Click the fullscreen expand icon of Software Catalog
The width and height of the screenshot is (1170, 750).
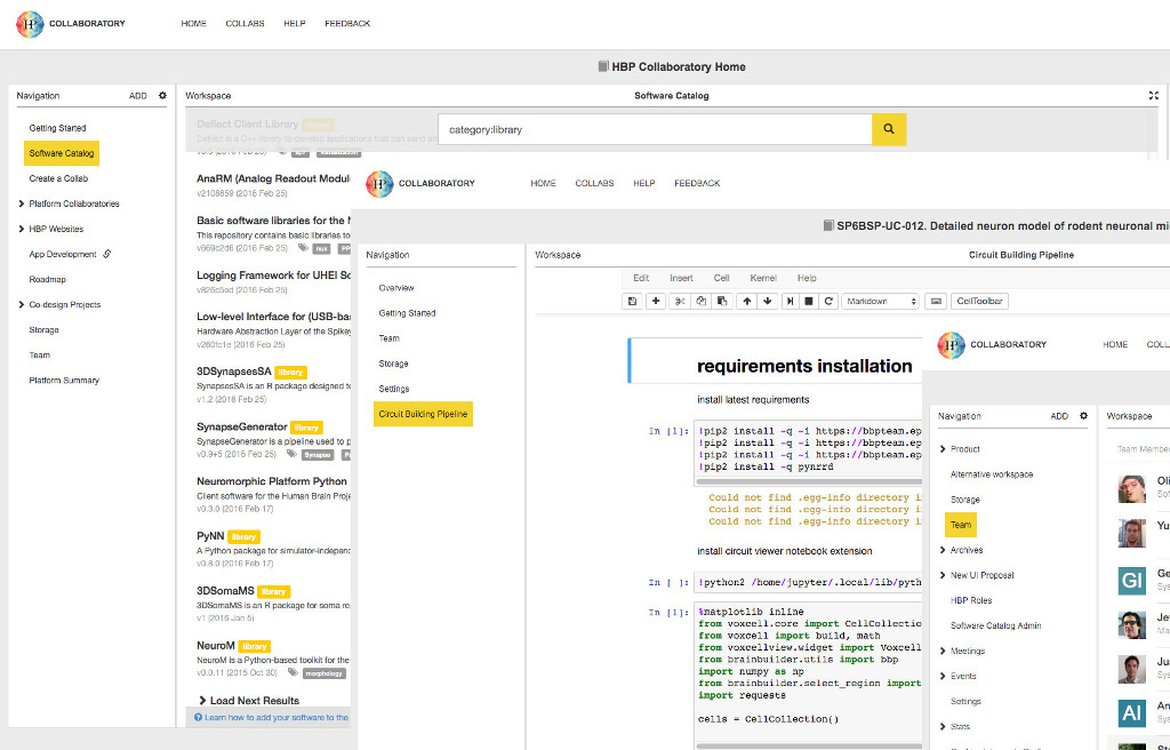coord(1154,96)
